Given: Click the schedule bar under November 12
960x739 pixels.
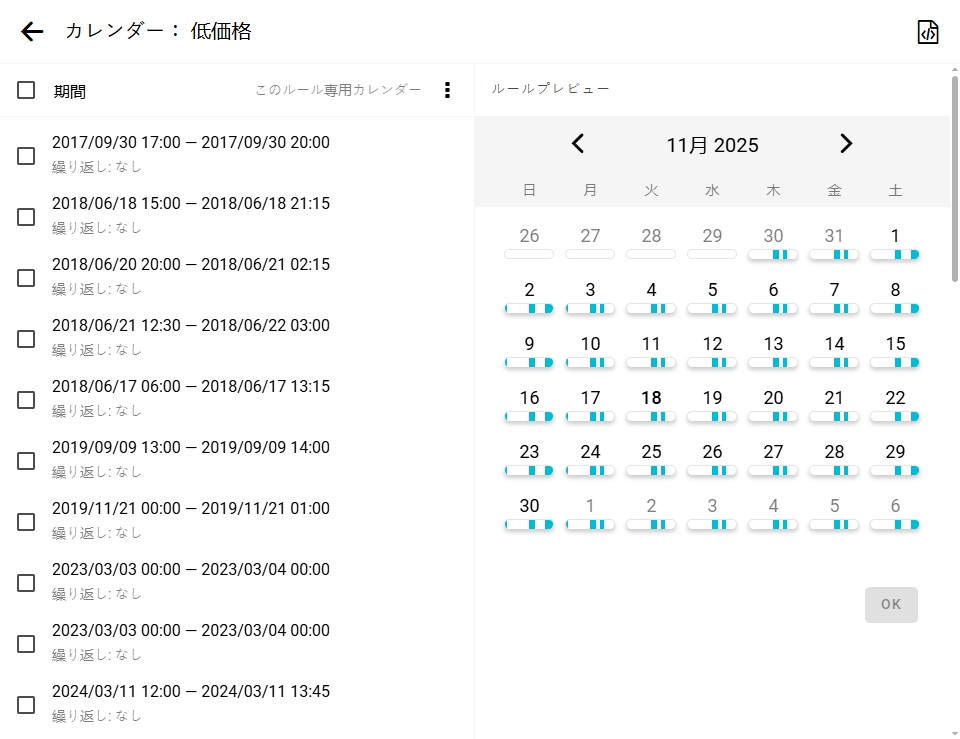Looking at the screenshot, I should click(712, 363).
